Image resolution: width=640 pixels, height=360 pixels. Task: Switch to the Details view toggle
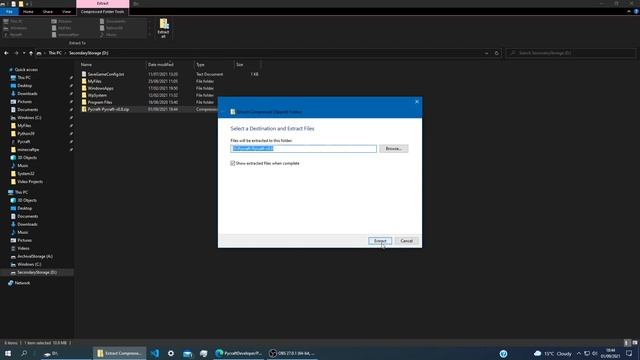pos(627,343)
